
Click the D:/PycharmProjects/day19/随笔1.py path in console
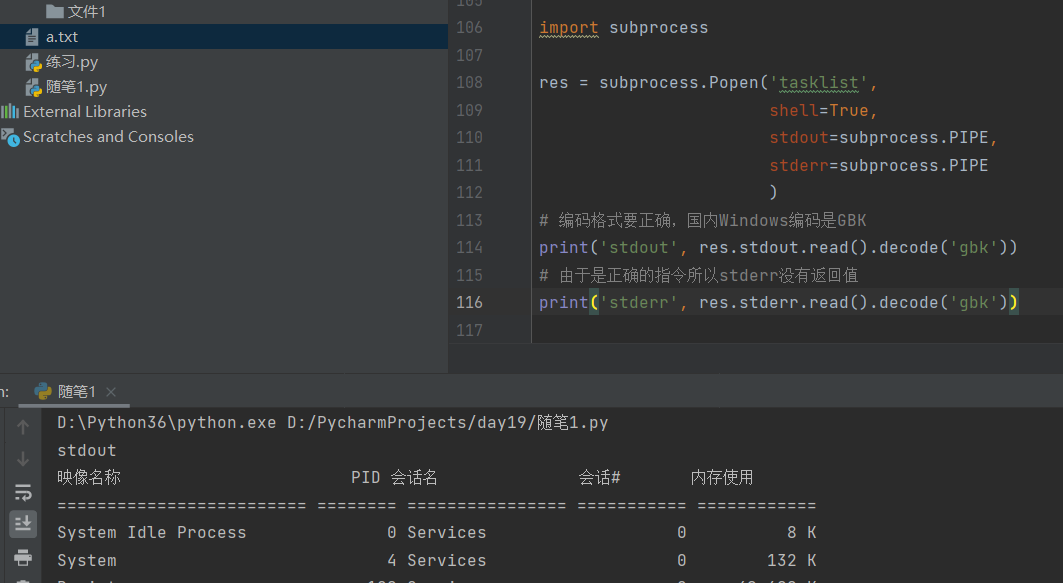click(447, 423)
